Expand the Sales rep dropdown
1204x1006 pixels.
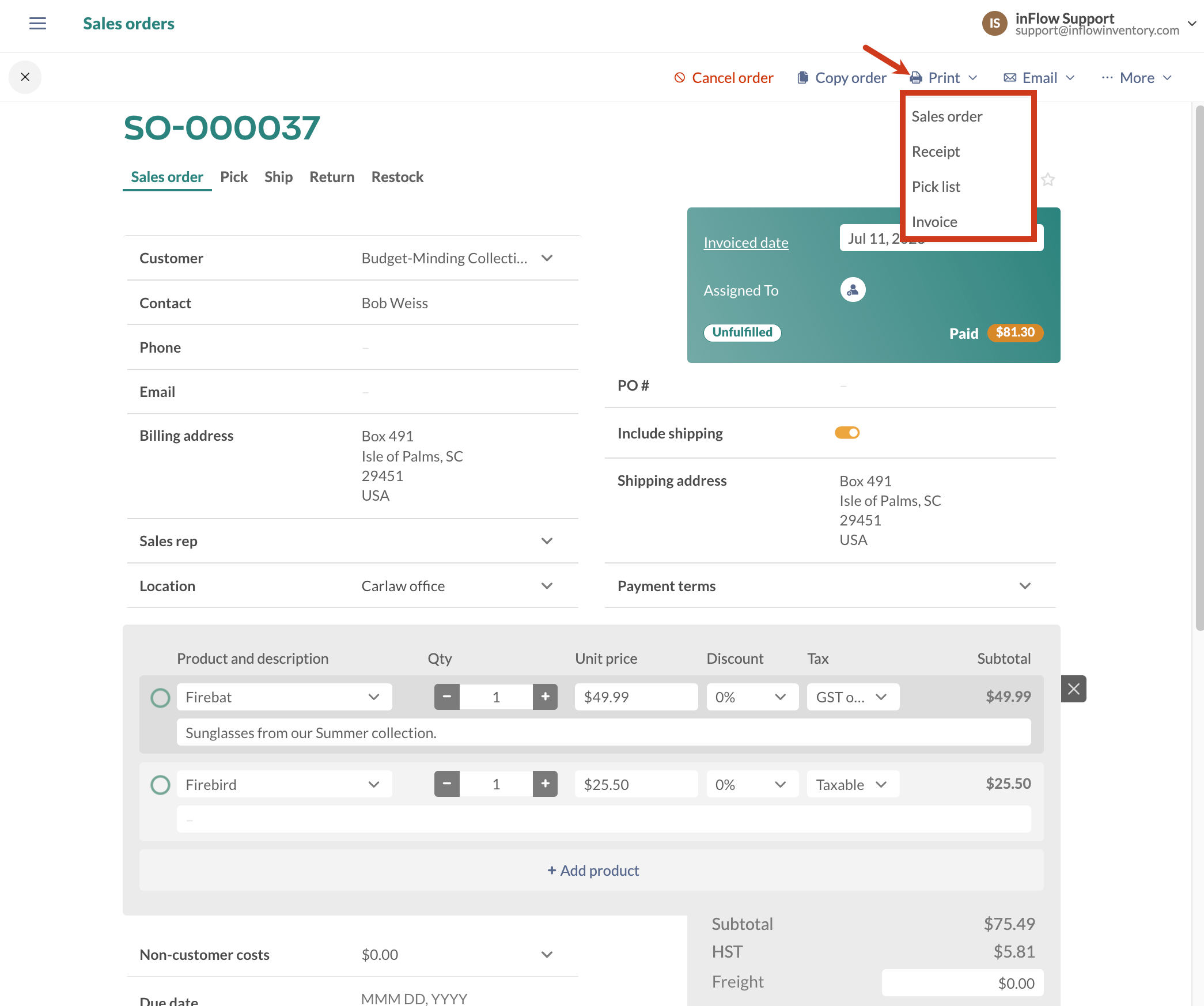tap(547, 541)
